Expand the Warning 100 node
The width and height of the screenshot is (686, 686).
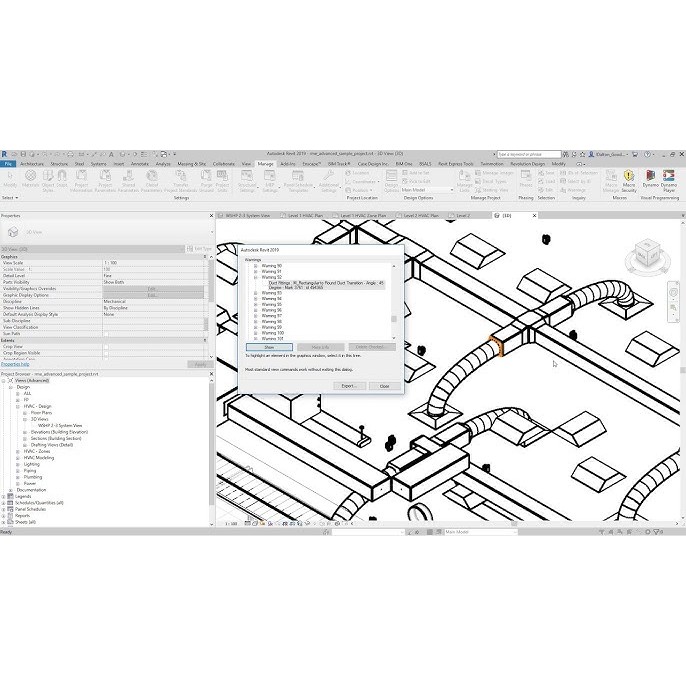click(256, 333)
